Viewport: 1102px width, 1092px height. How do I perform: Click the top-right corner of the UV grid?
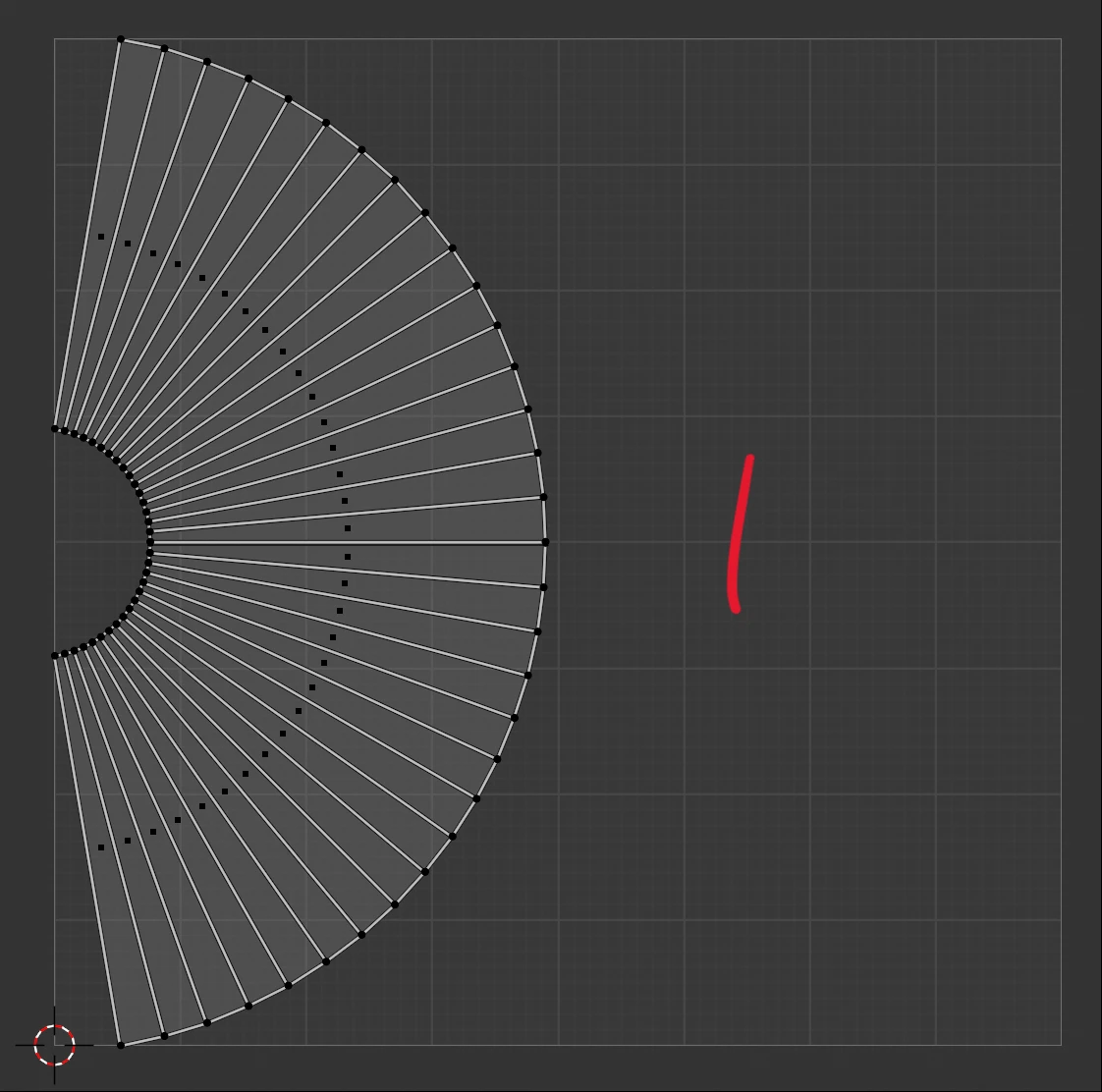pyautogui.click(x=1061, y=39)
